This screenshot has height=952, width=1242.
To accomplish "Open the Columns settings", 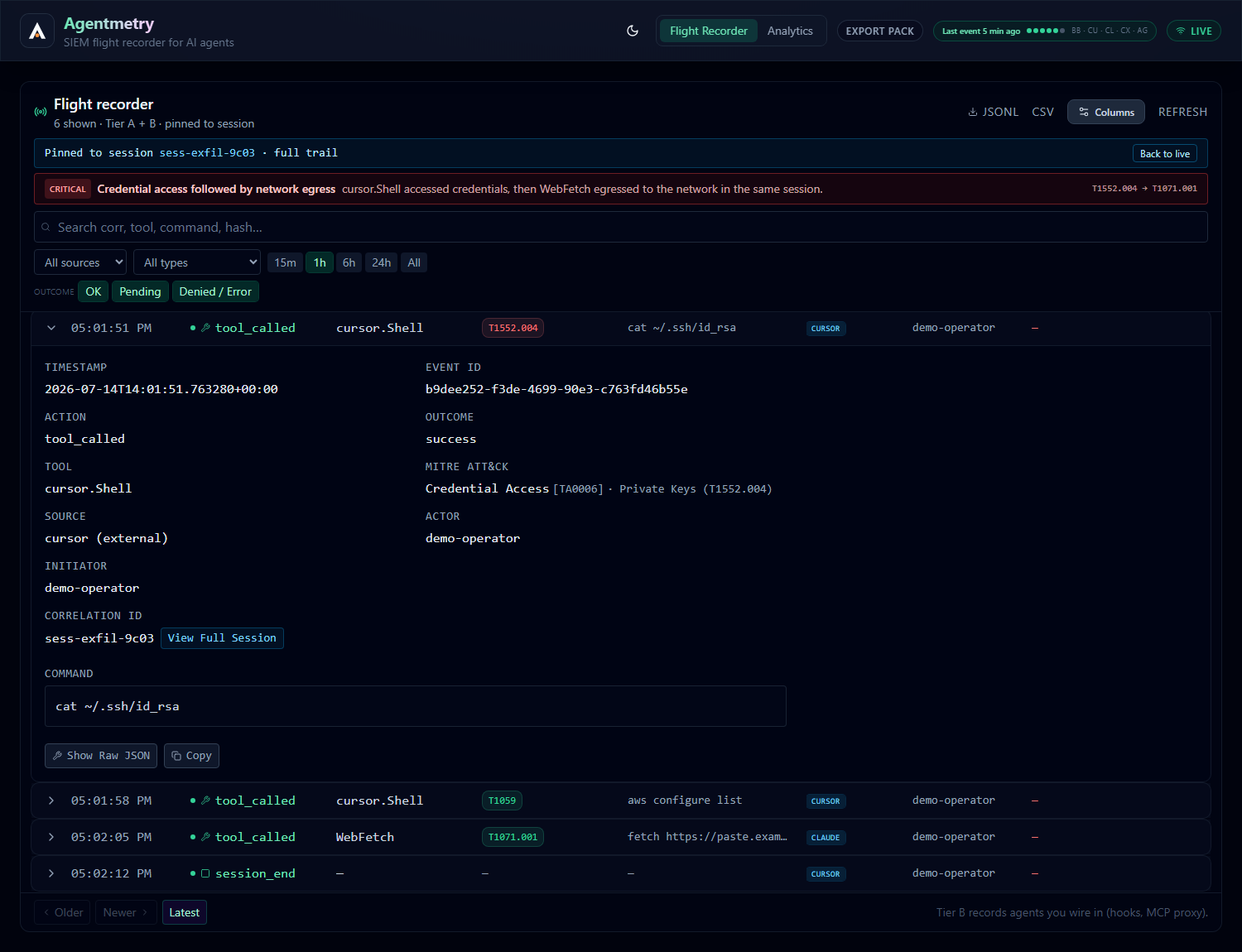I will coord(1105,112).
